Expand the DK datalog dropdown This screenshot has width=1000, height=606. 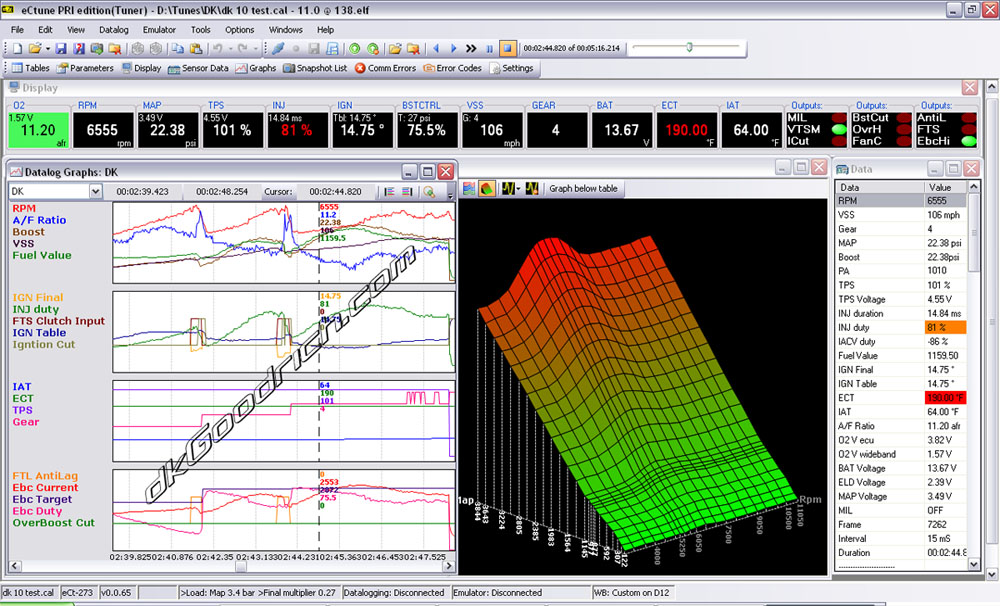95,191
